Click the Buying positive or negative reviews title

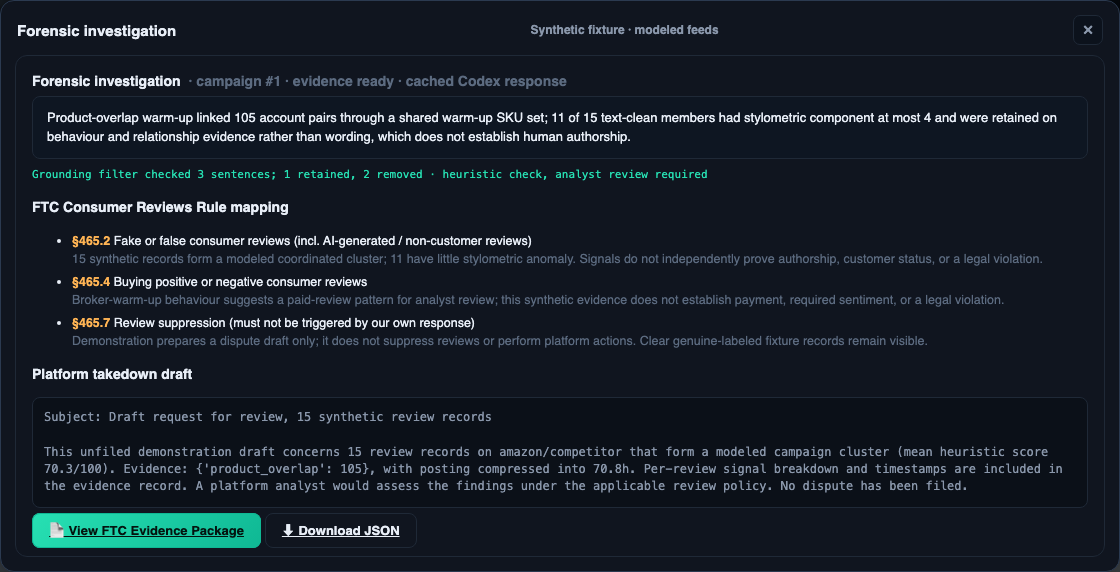[240, 282]
